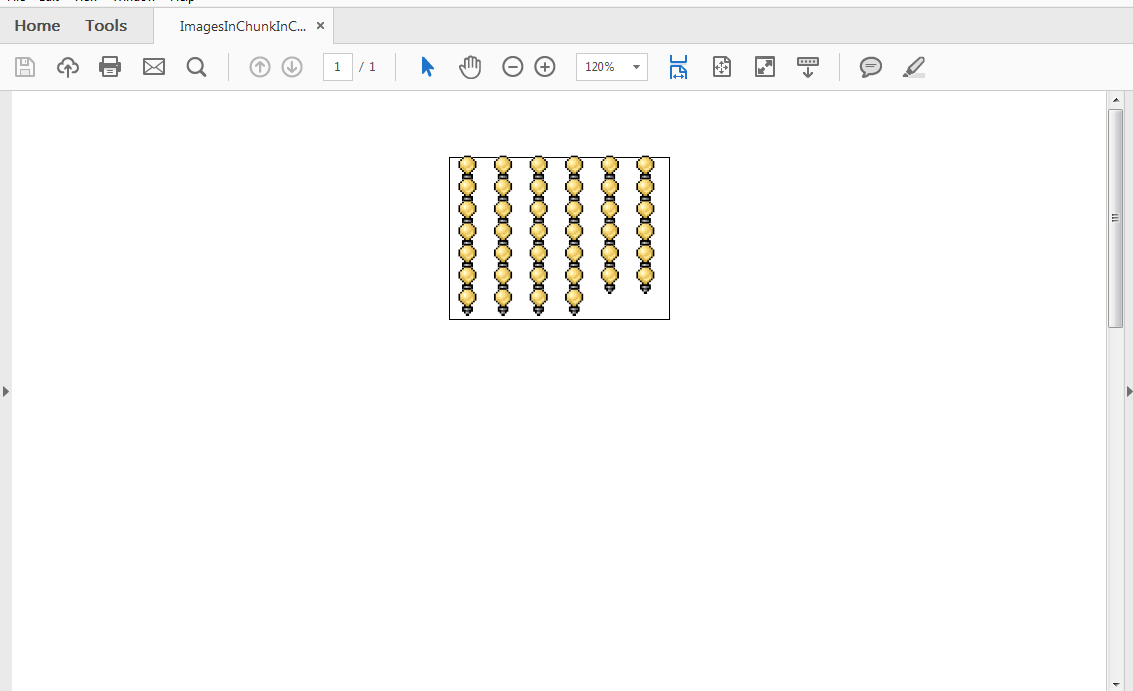Screen dimensions: 1133x691
Task: Enter full screen mode
Action: [764, 67]
